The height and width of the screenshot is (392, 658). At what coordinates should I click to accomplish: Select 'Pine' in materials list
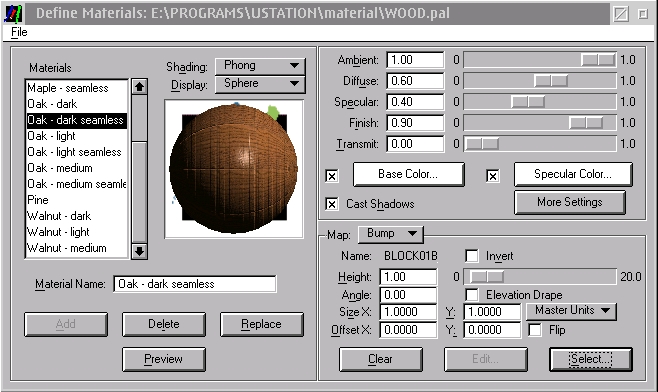coord(77,200)
